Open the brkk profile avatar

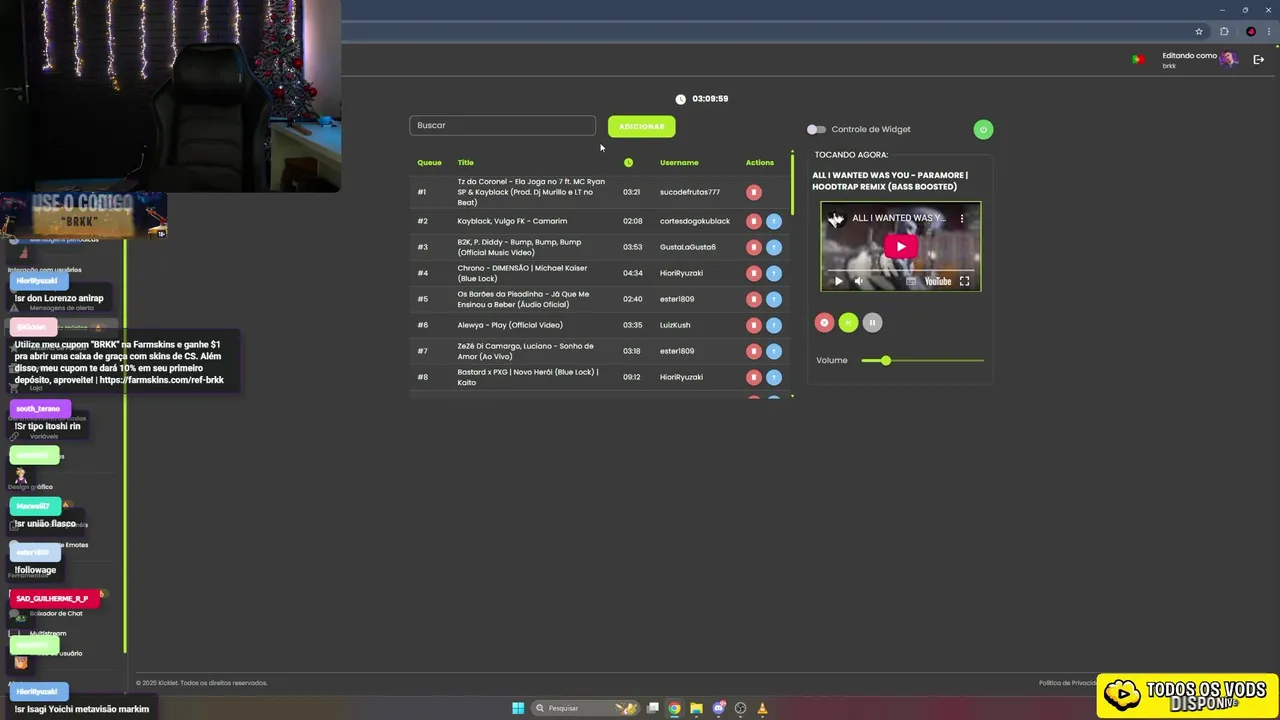pos(1228,59)
